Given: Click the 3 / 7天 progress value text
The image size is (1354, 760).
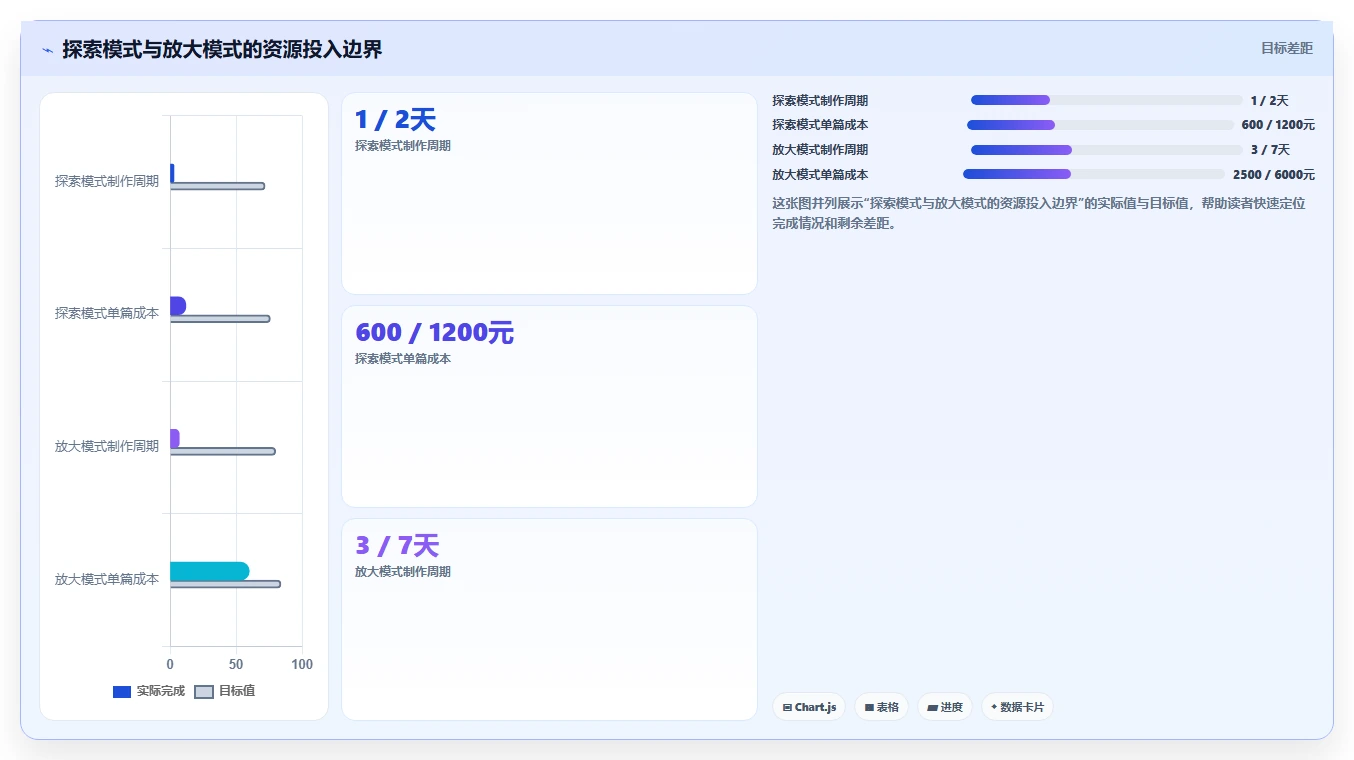Looking at the screenshot, I should (x=1270, y=150).
